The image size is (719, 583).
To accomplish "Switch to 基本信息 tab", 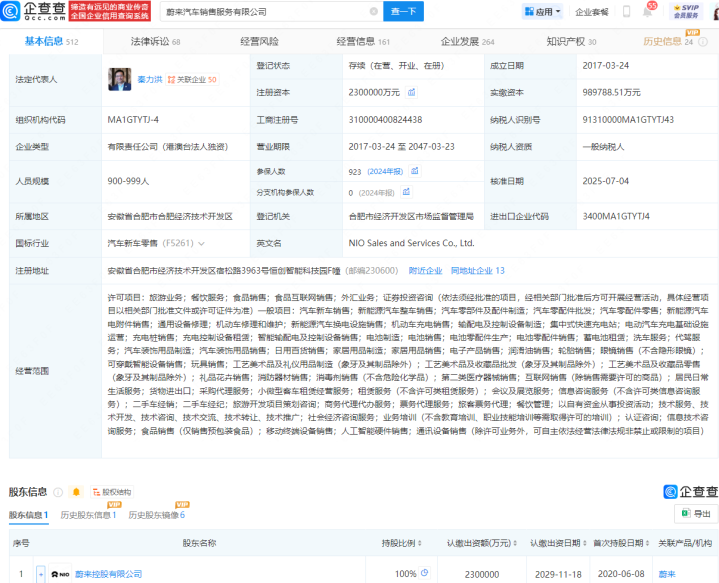I will pyautogui.click(x=51, y=42).
